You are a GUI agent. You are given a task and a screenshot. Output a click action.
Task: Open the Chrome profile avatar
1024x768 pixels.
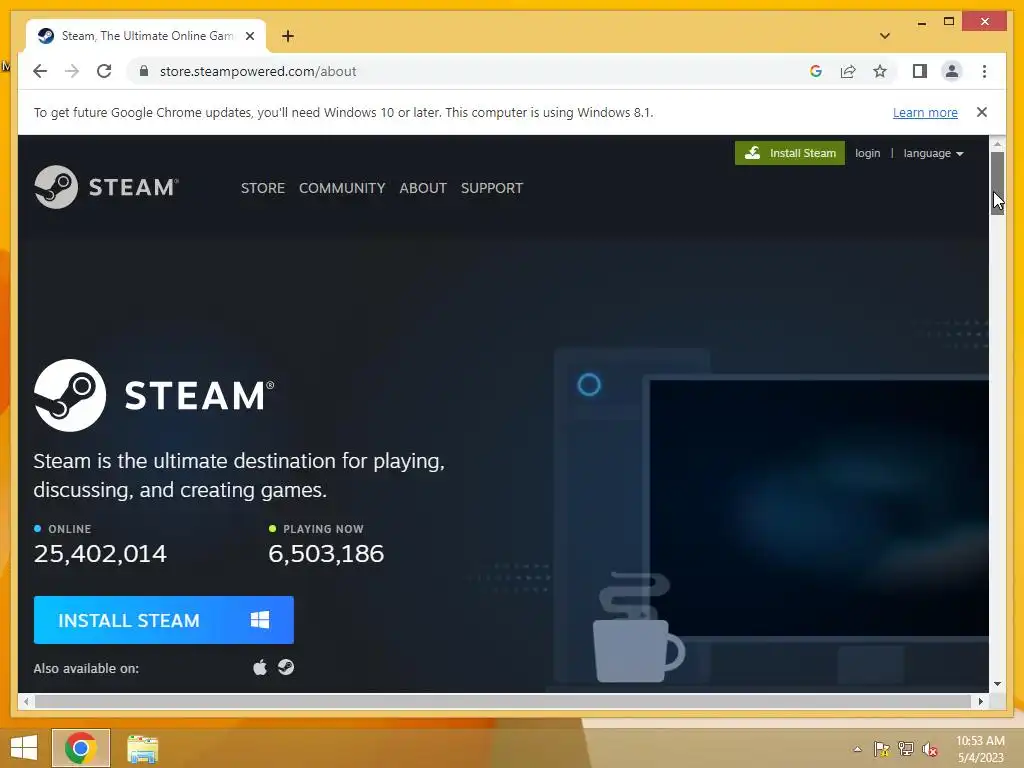click(952, 71)
